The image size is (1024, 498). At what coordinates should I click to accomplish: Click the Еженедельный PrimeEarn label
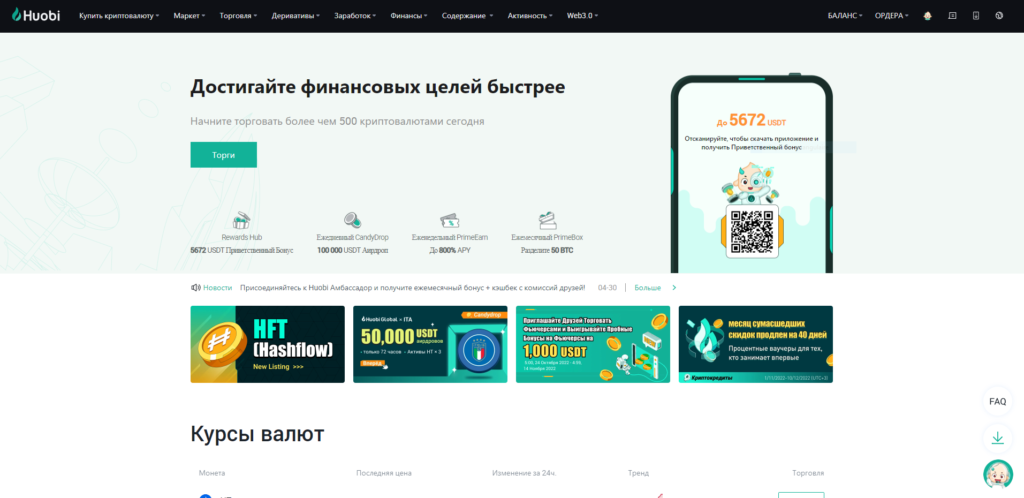point(450,238)
